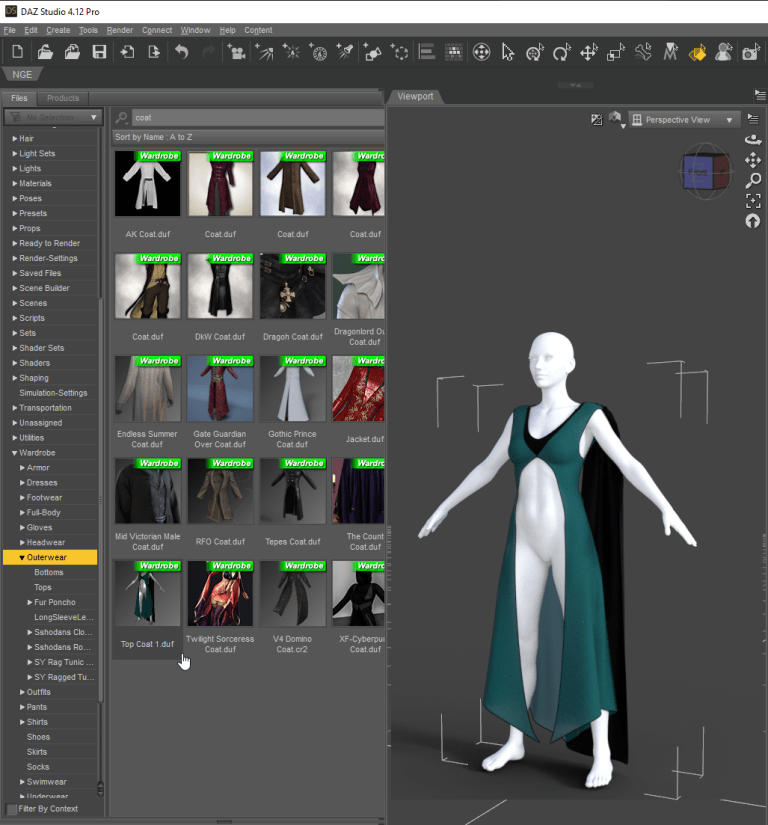The image size is (768, 825).
Task: Open the No Selection filter dropdown
Action: click(x=53, y=117)
